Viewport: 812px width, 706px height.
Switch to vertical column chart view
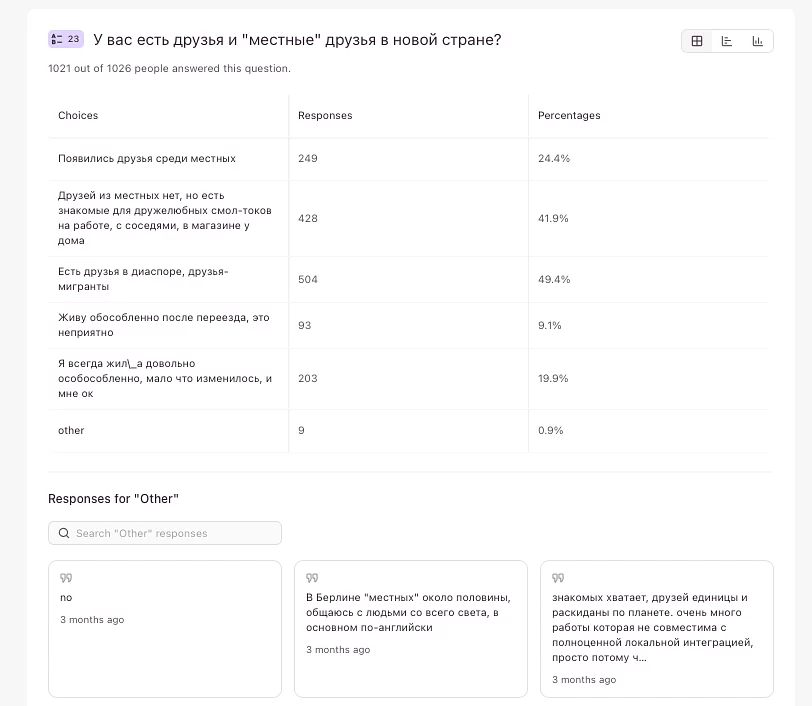pos(757,41)
